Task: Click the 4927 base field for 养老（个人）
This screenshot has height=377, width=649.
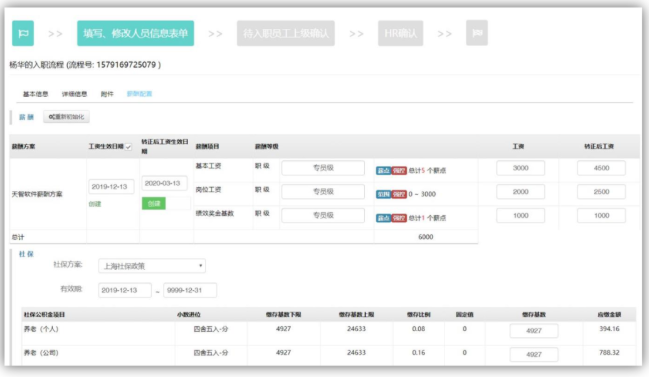Action: coord(534,331)
